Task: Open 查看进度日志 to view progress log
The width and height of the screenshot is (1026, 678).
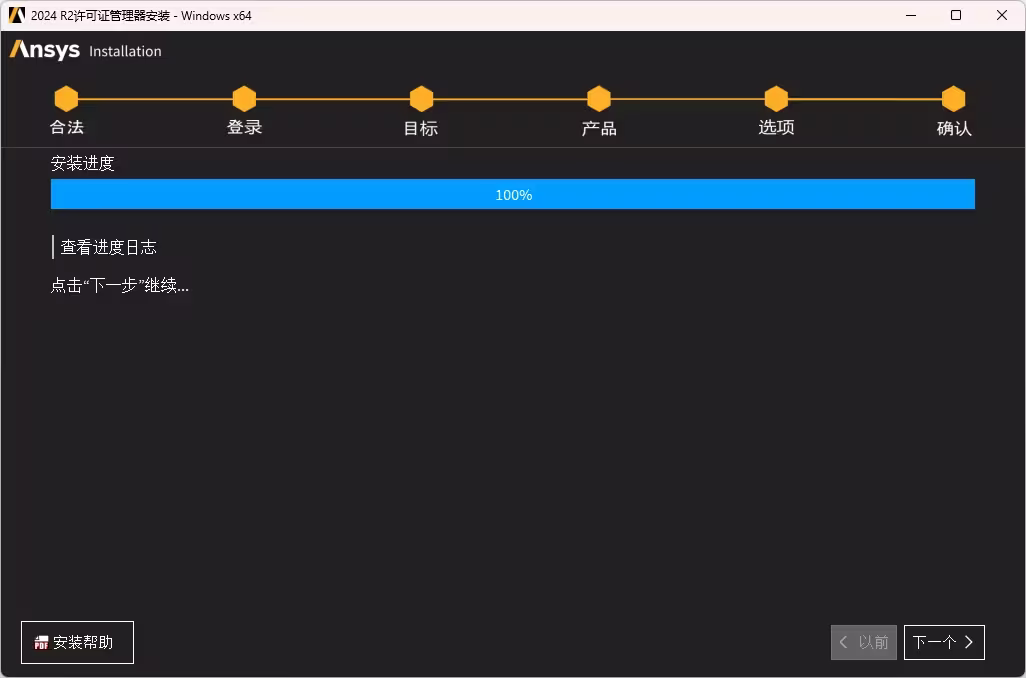Action: 109,247
